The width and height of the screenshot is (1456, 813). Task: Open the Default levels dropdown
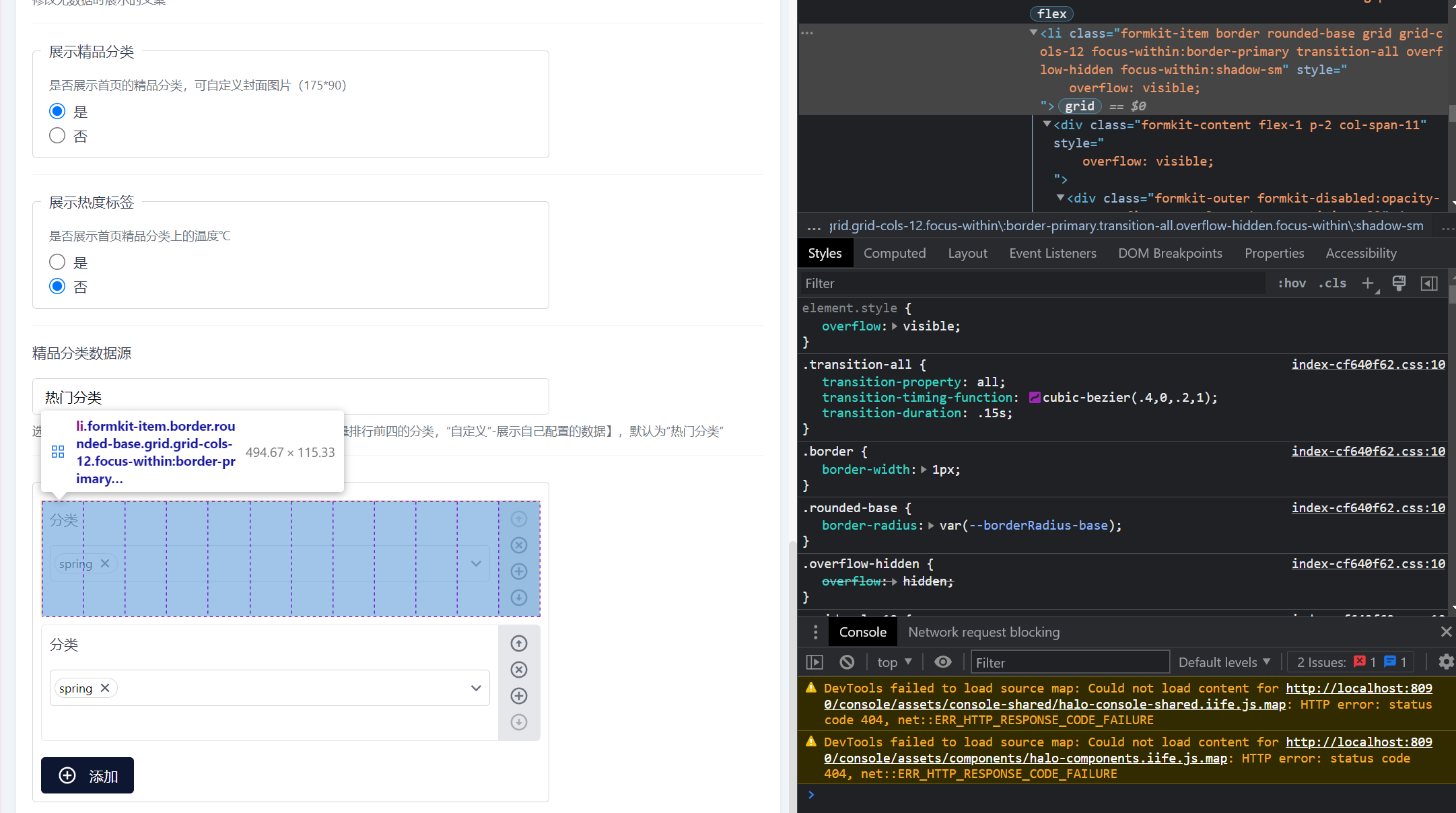click(x=1224, y=662)
